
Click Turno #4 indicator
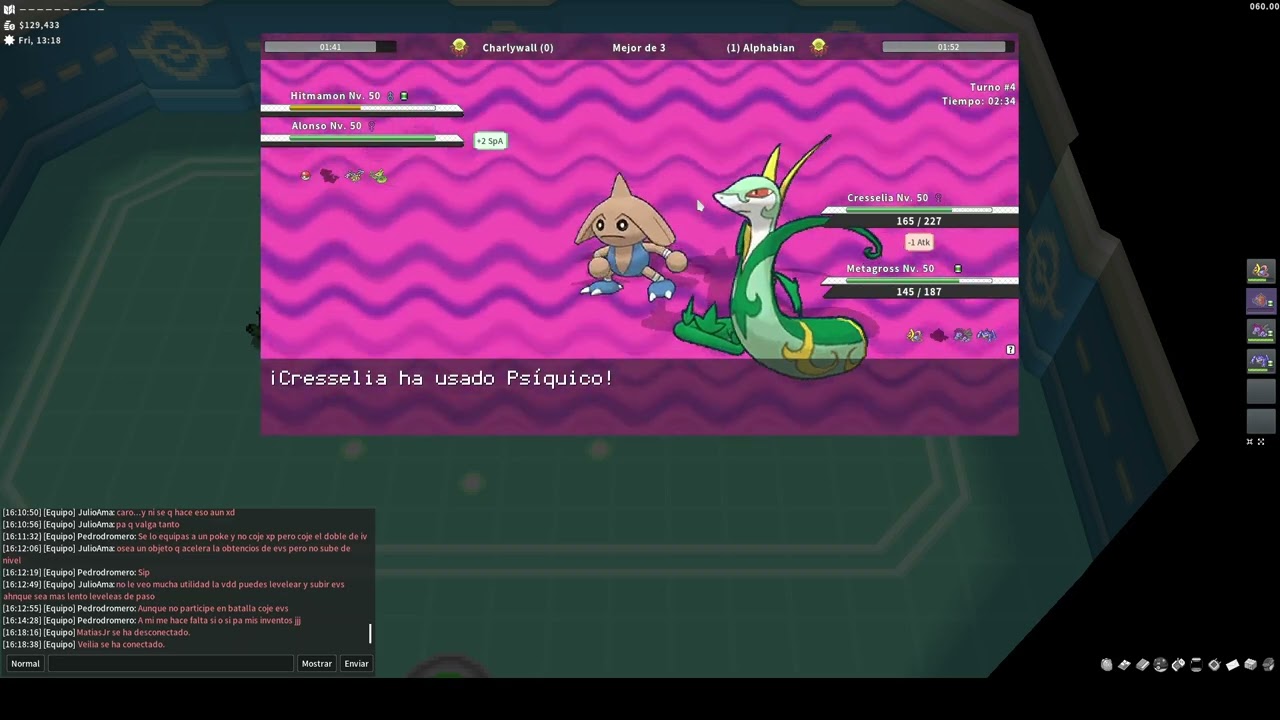pyautogui.click(x=993, y=87)
